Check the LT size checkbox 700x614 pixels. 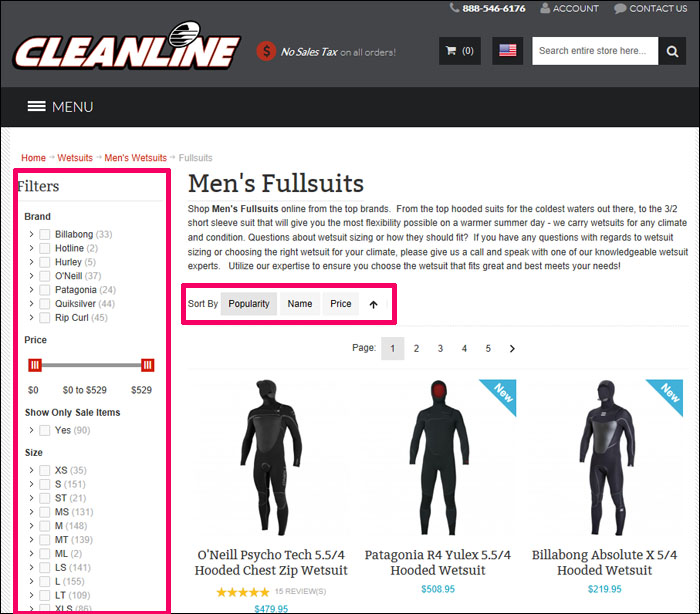click(x=45, y=595)
